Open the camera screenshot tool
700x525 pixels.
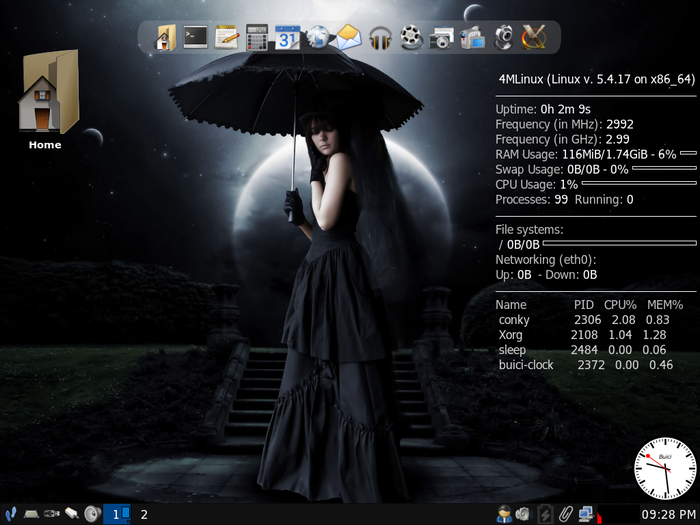click(441, 38)
